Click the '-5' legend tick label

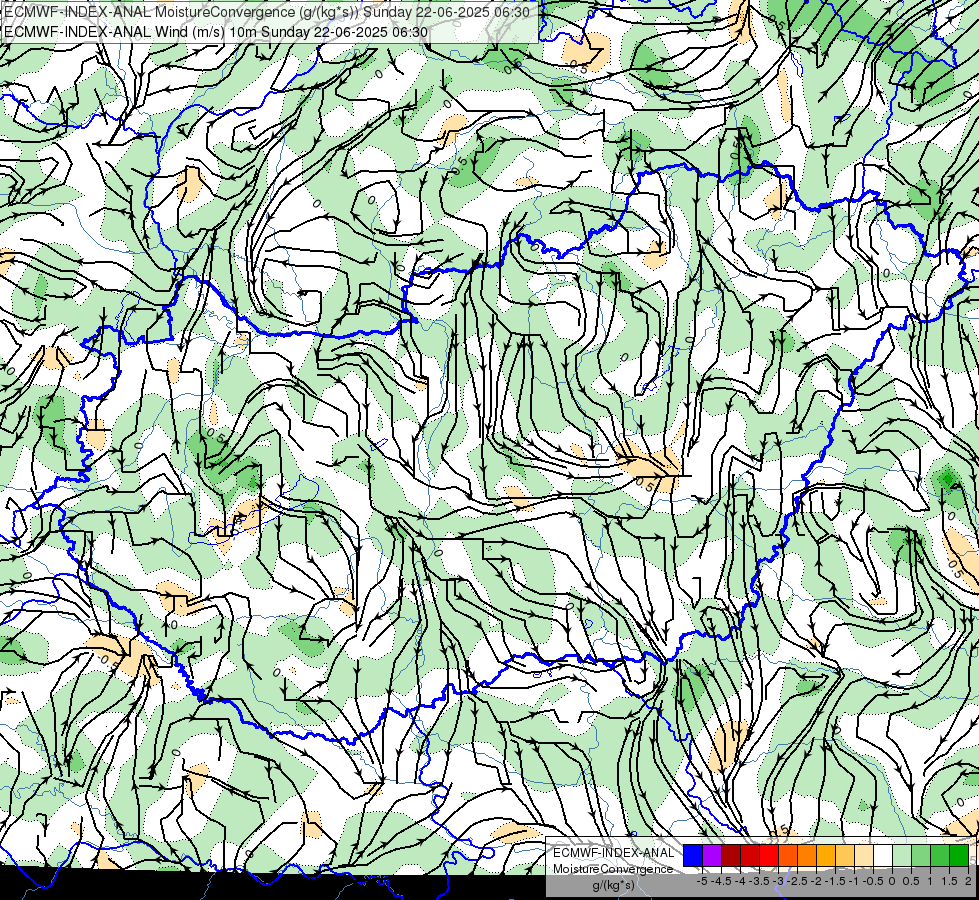[702, 881]
